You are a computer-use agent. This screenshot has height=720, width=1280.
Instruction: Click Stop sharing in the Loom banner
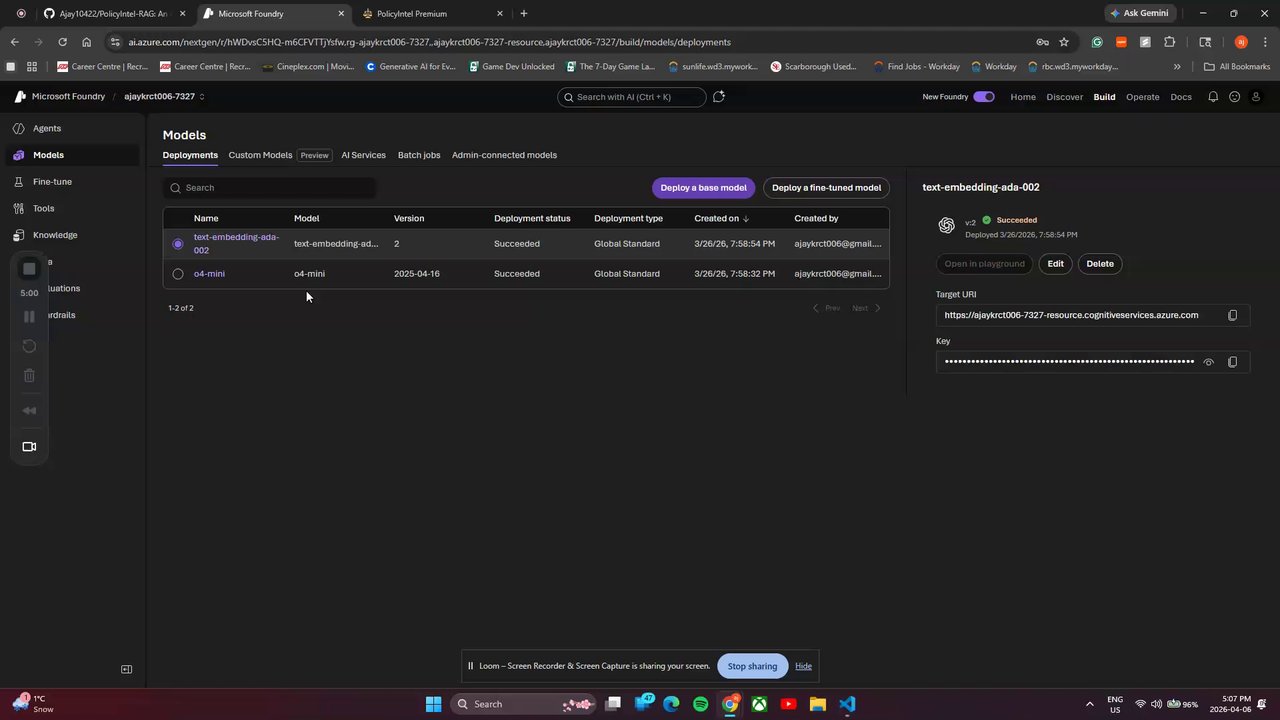point(752,666)
